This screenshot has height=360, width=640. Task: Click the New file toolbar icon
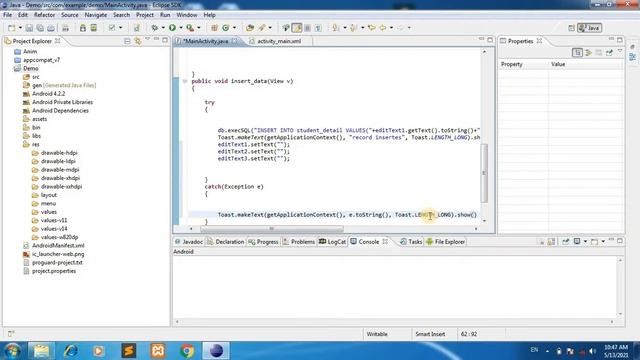coord(11,28)
